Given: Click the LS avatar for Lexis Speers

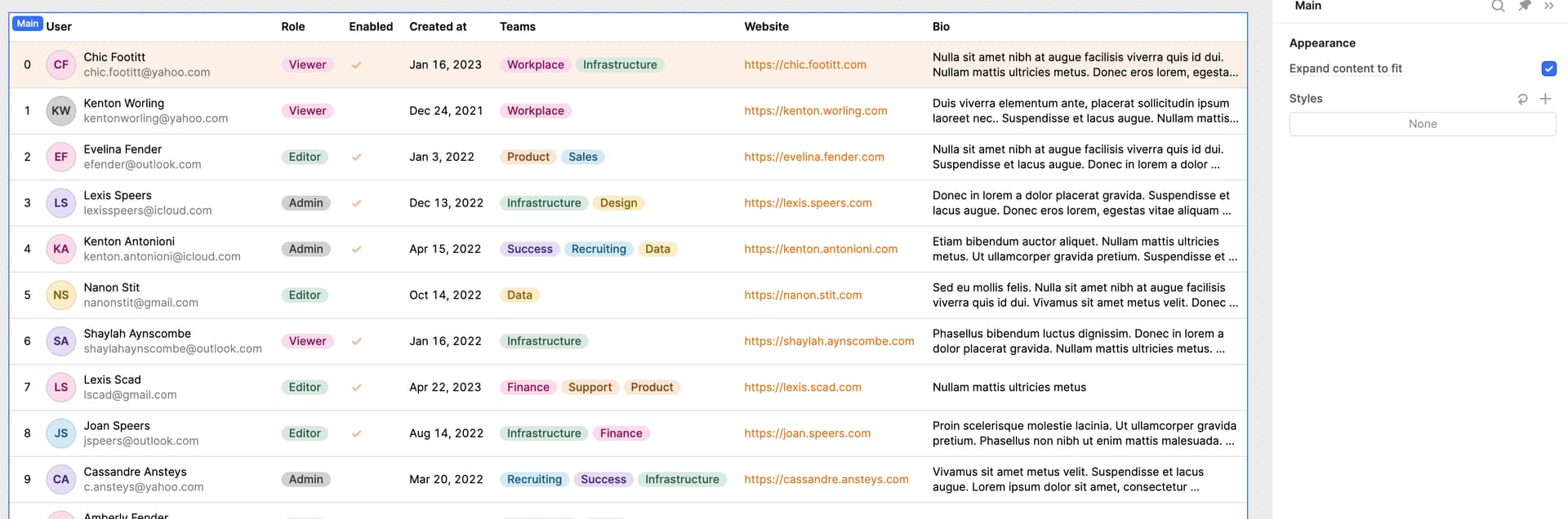Looking at the screenshot, I should (61, 203).
